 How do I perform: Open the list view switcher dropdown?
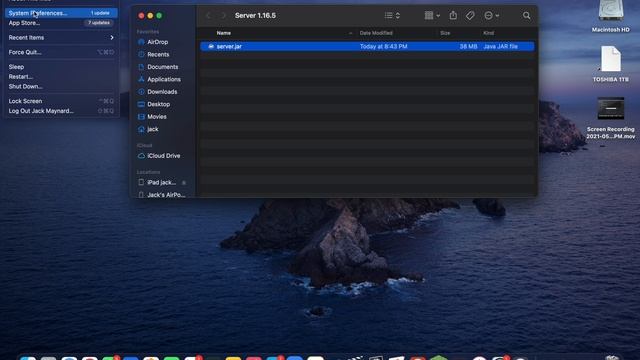point(392,16)
